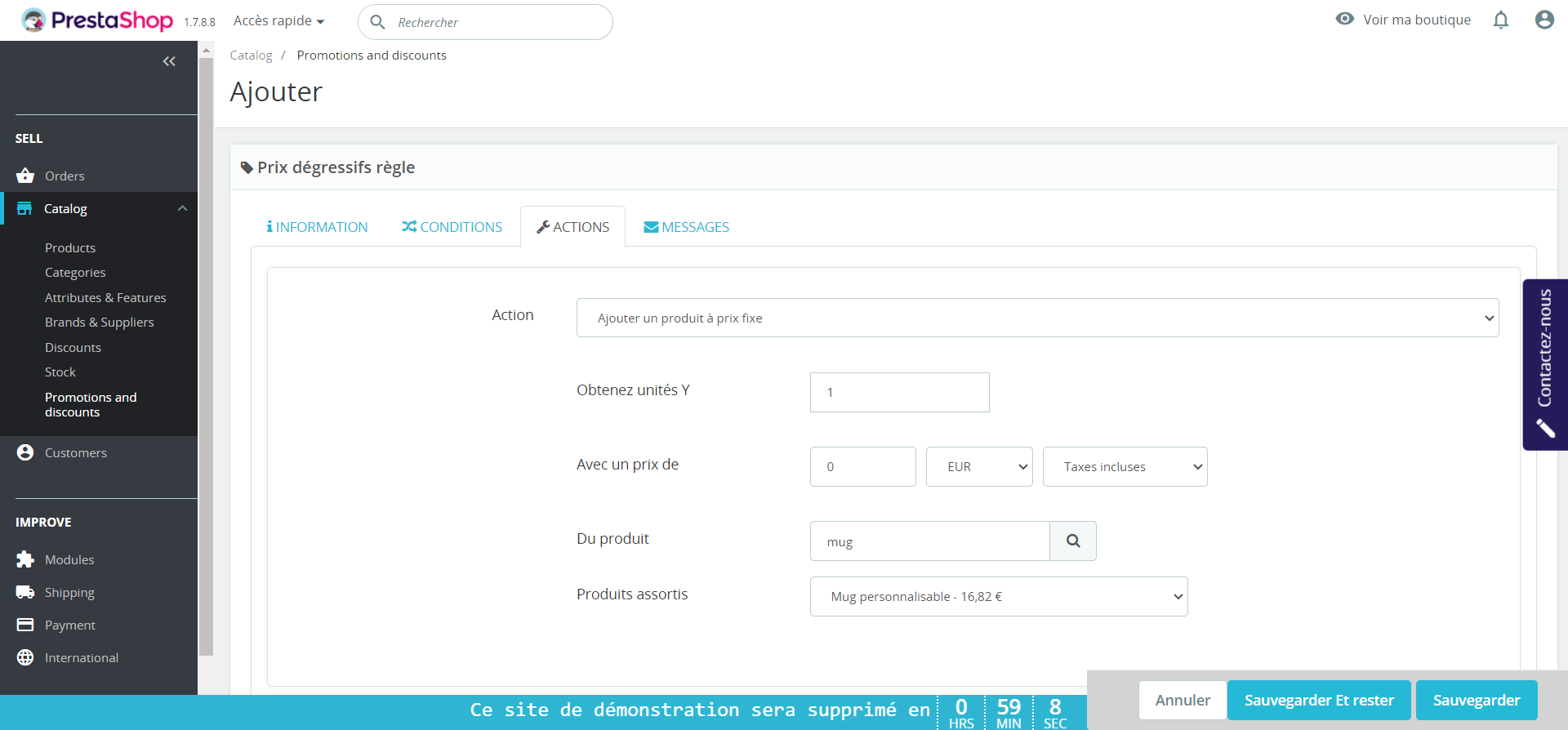Click the Catalog store icon

[x=24, y=208]
